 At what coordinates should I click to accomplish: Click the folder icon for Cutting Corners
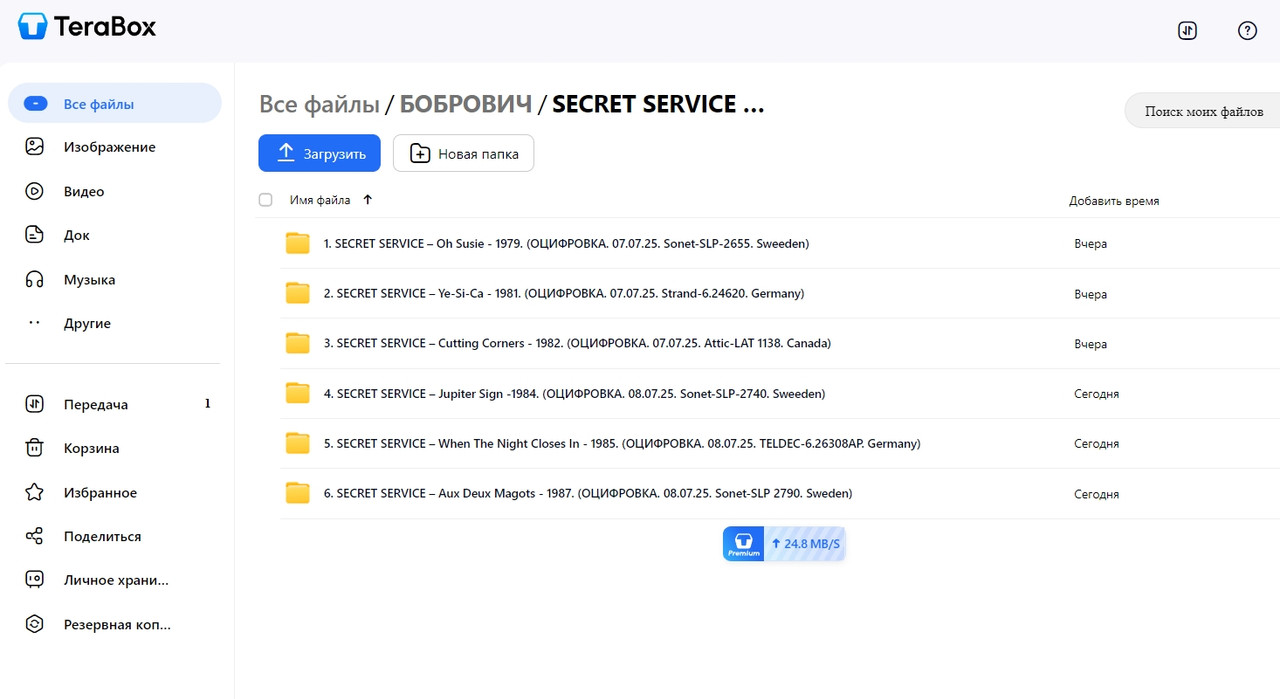(297, 343)
